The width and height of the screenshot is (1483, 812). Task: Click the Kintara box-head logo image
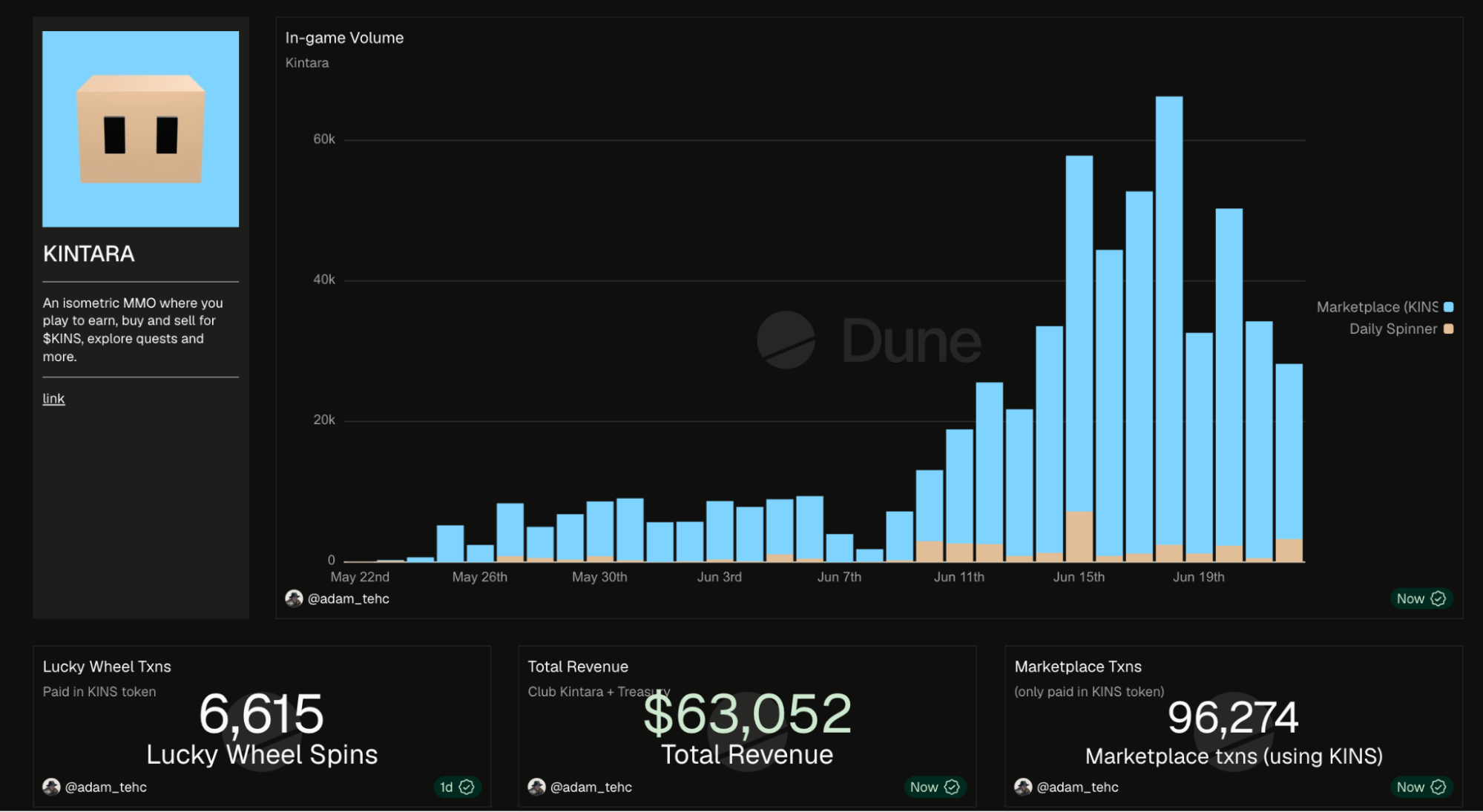(x=140, y=129)
